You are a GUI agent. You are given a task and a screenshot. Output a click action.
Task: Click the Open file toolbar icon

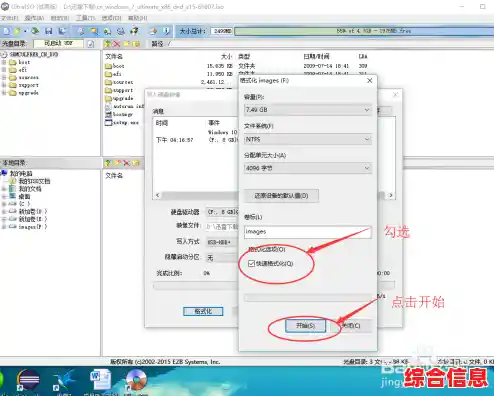(x=17, y=31)
